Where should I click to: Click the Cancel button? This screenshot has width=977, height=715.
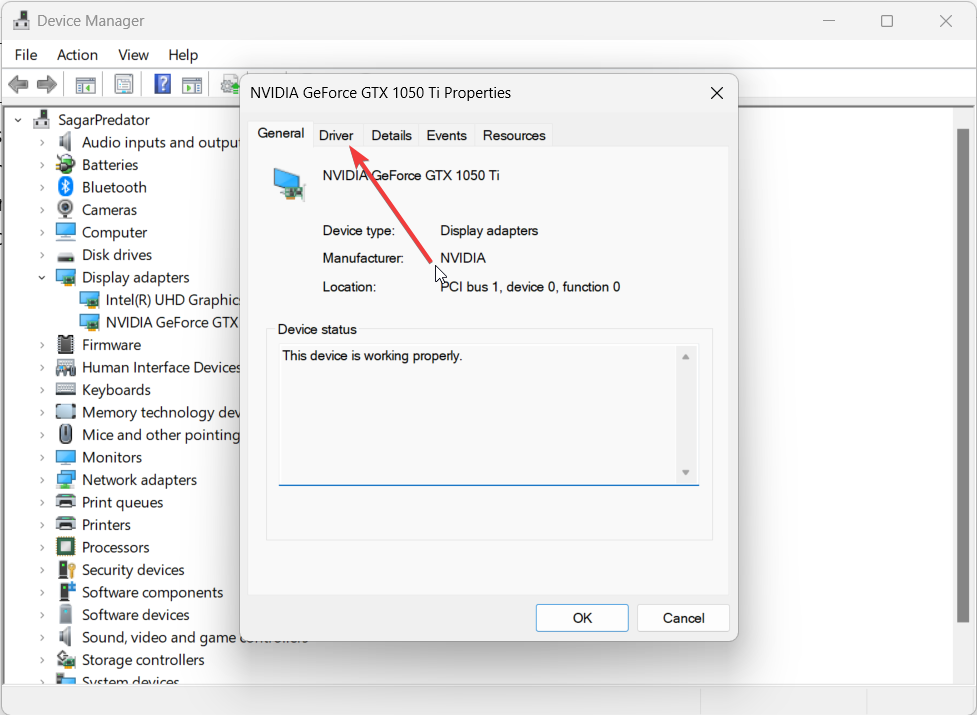(684, 618)
